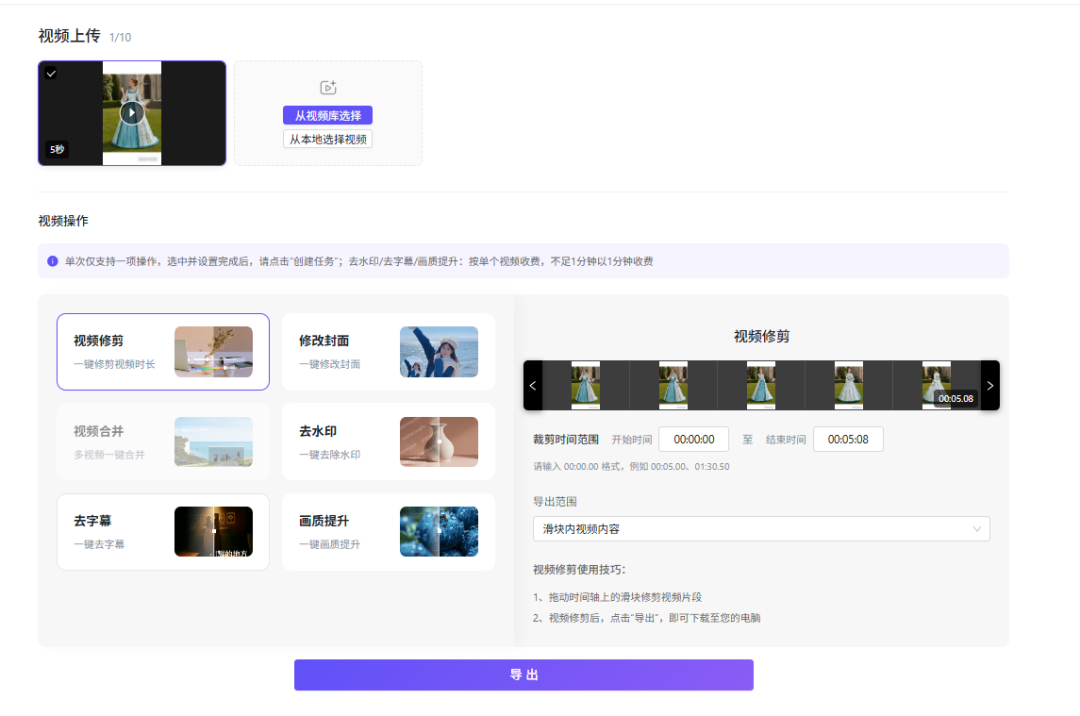Select the 视频合并 operation card
The height and width of the screenshot is (716, 1080).
point(163,442)
